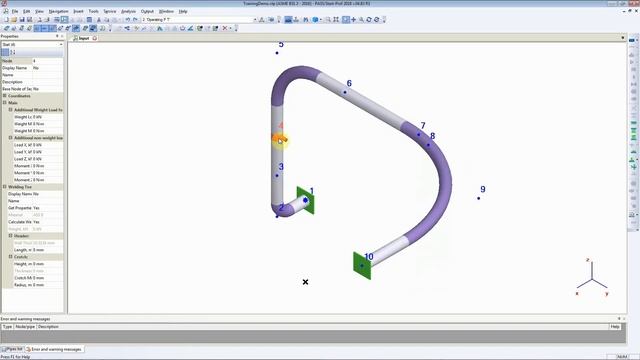
Task: Open the View menu
Action: point(39,11)
